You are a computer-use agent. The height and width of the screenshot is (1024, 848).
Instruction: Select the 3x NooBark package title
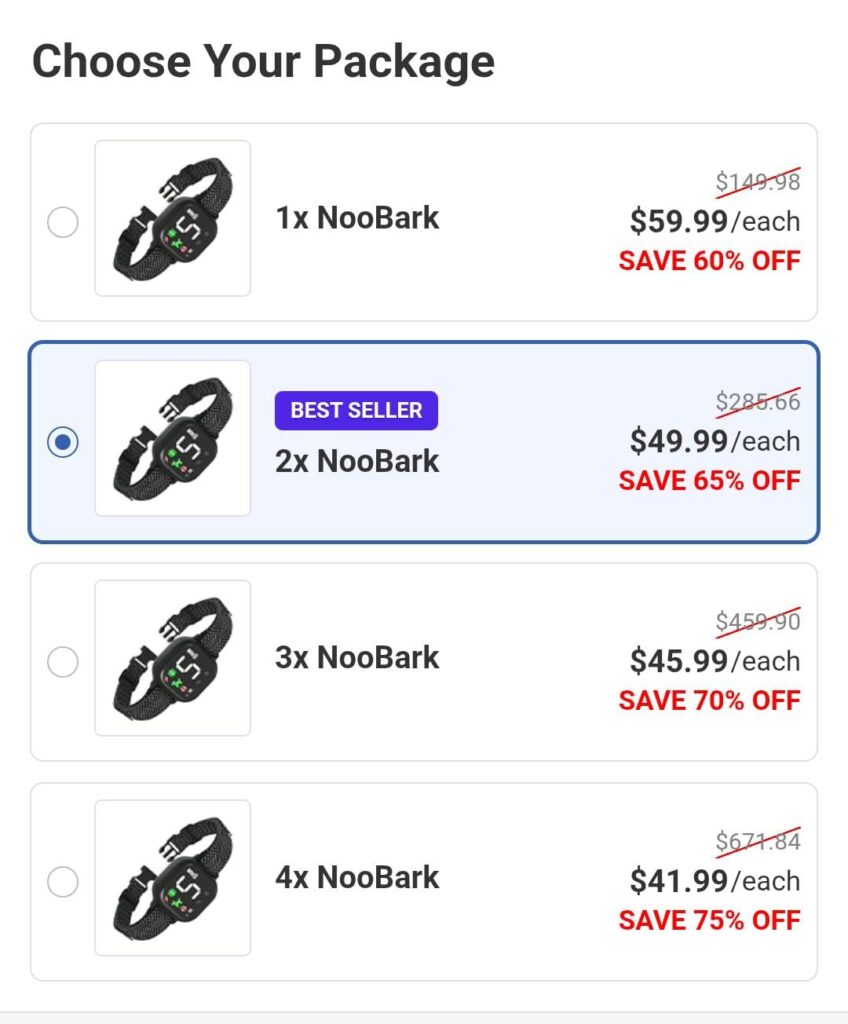(357, 657)
